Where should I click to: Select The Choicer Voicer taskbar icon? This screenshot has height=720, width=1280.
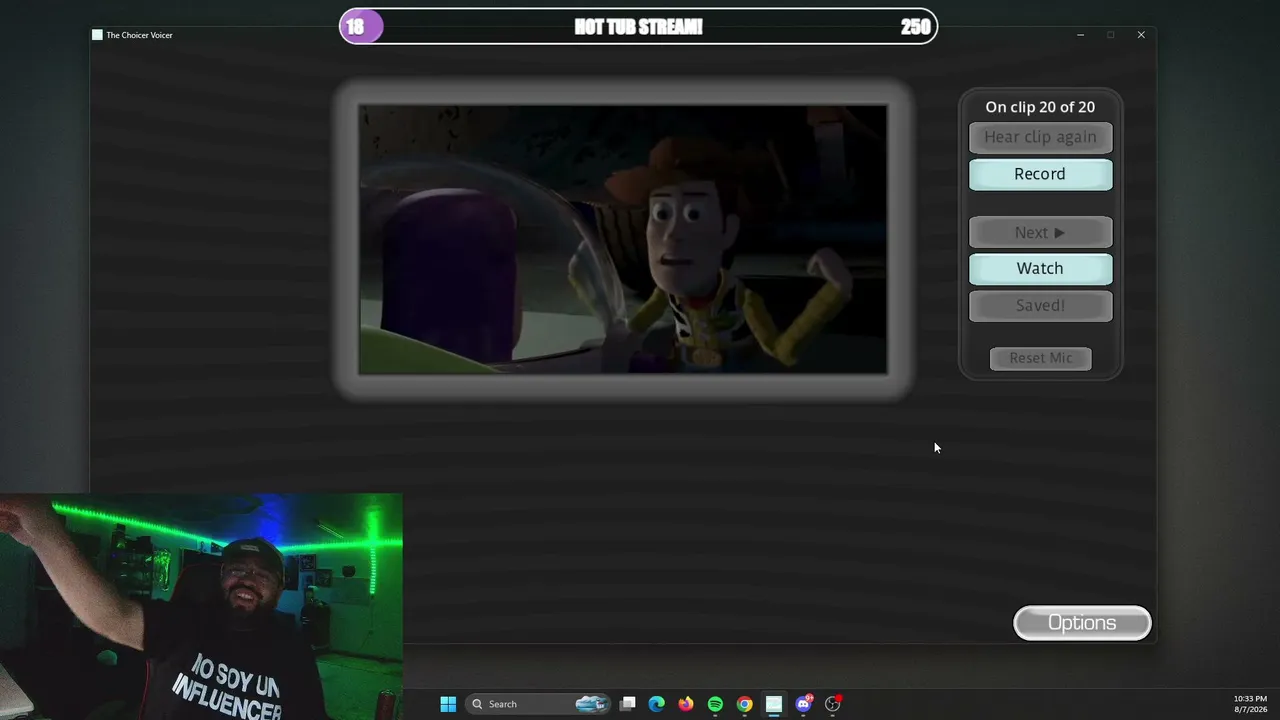(773, 704)
